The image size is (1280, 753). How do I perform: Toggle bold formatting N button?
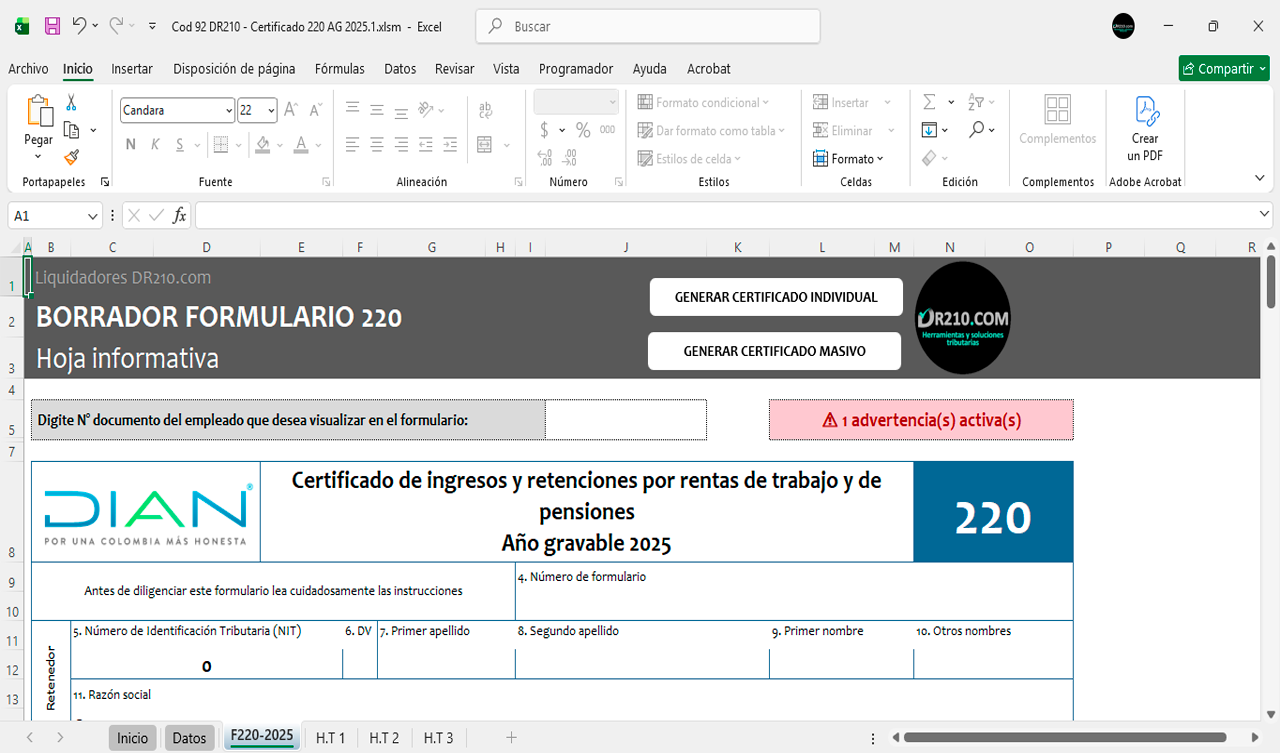[130, 144]
